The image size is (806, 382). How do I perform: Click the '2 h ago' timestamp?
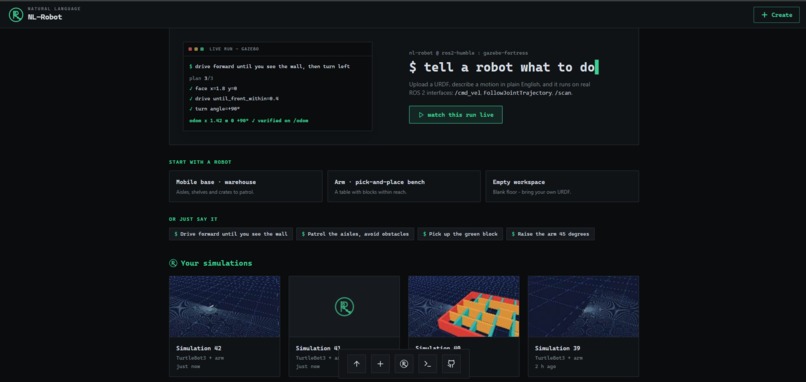coord(544,367)
